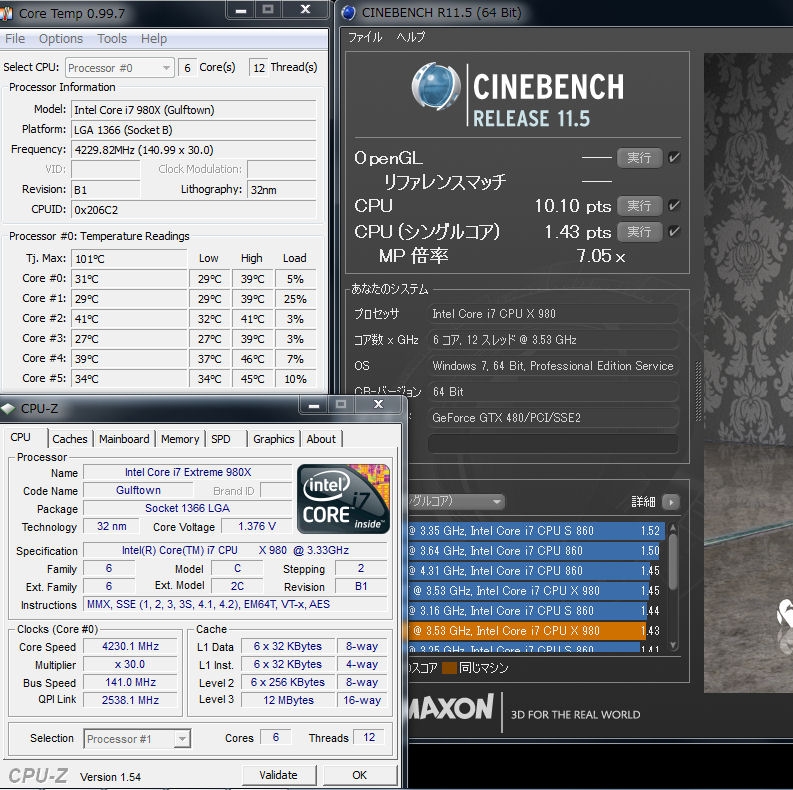Screen dimensions: 793x790
Task: Run the single-core CPU 実行 button
Action: pyautogui.click(x=639, y=232)
